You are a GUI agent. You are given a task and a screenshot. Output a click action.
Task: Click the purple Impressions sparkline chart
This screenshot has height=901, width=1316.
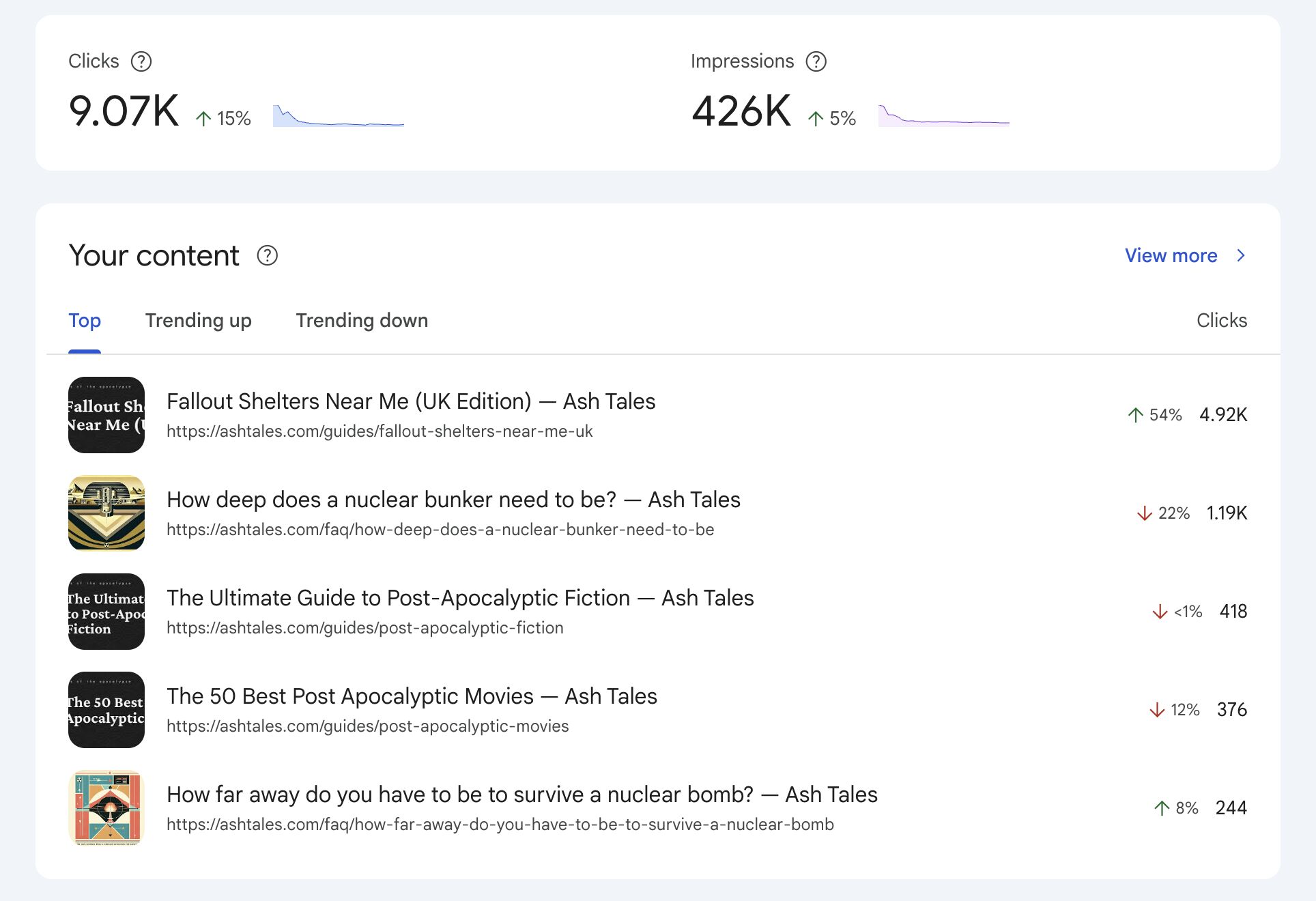tap(943, 117)
